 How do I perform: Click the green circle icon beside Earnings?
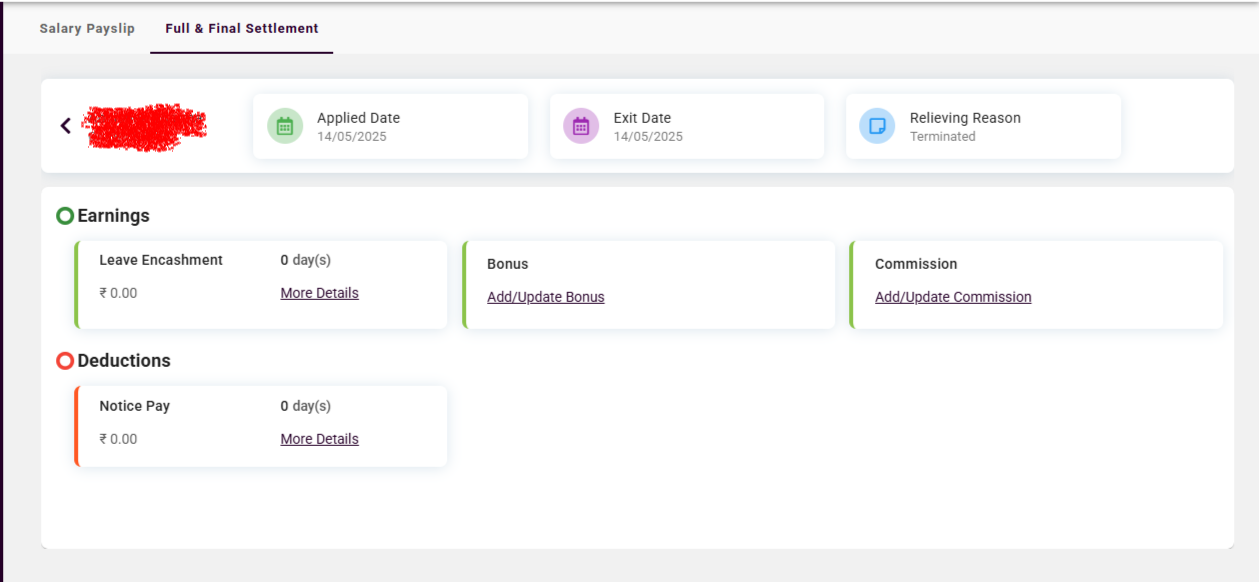[x=65, y=216]
